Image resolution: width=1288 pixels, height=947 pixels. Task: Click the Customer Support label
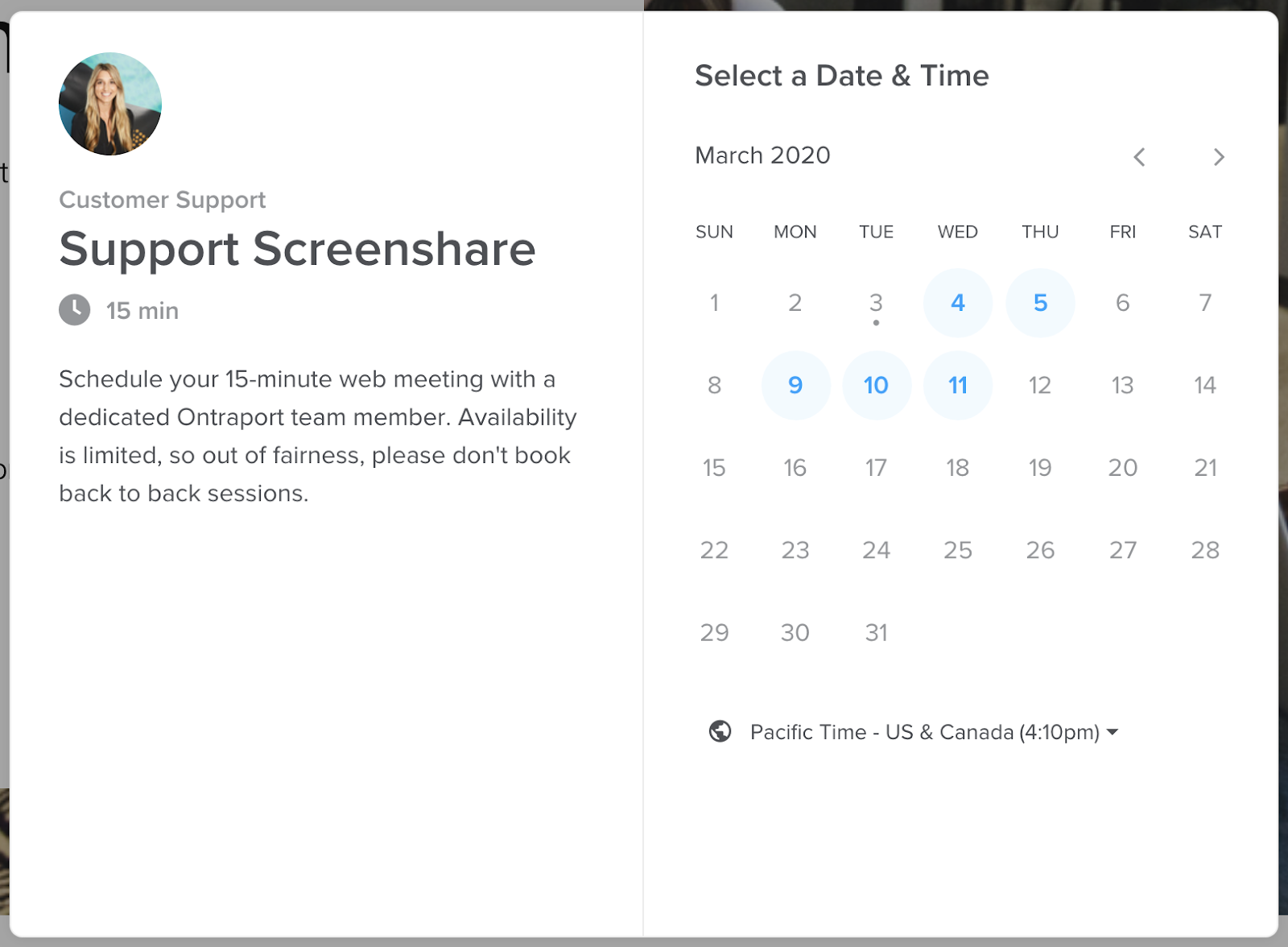pyautogui.click(x=163, y=200)
